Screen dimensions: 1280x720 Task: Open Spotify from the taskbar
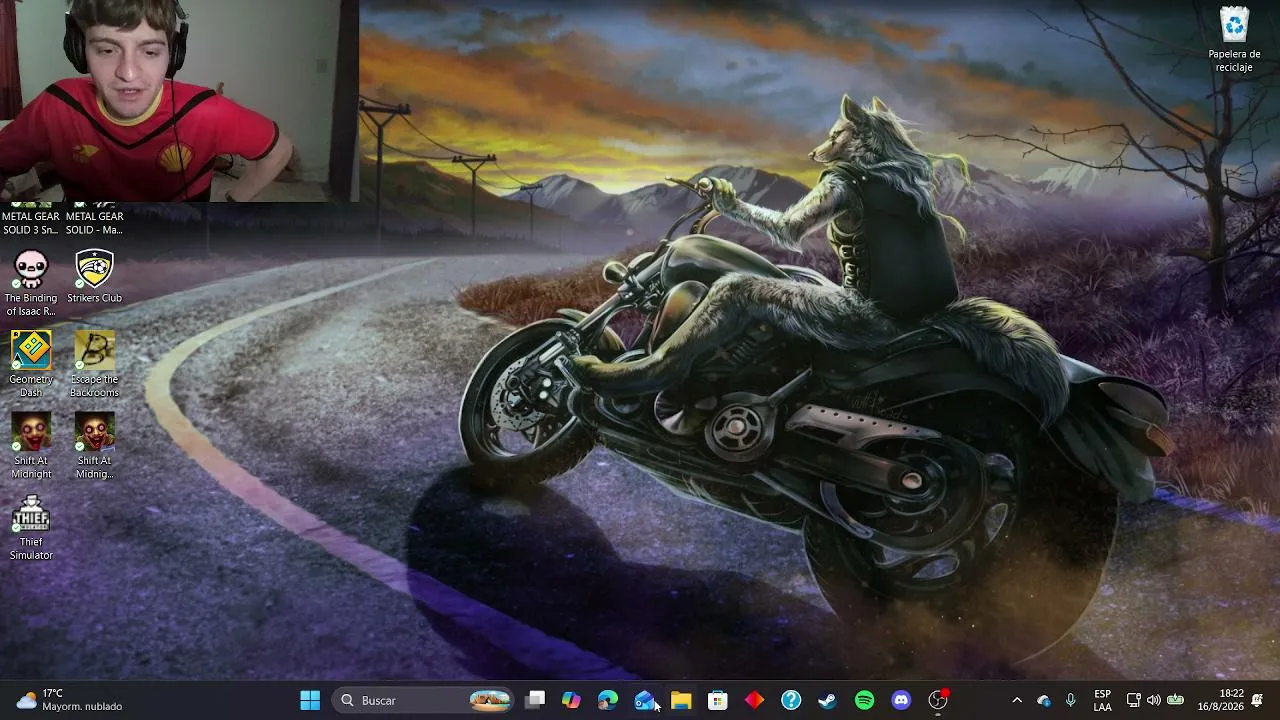click(864, 700)
